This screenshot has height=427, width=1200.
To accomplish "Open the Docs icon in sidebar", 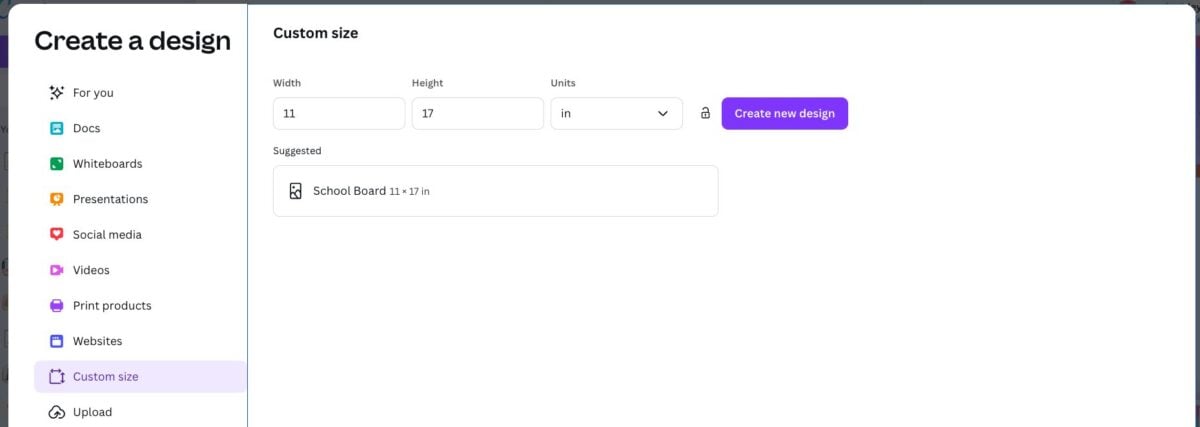I will tap(57, 128).
